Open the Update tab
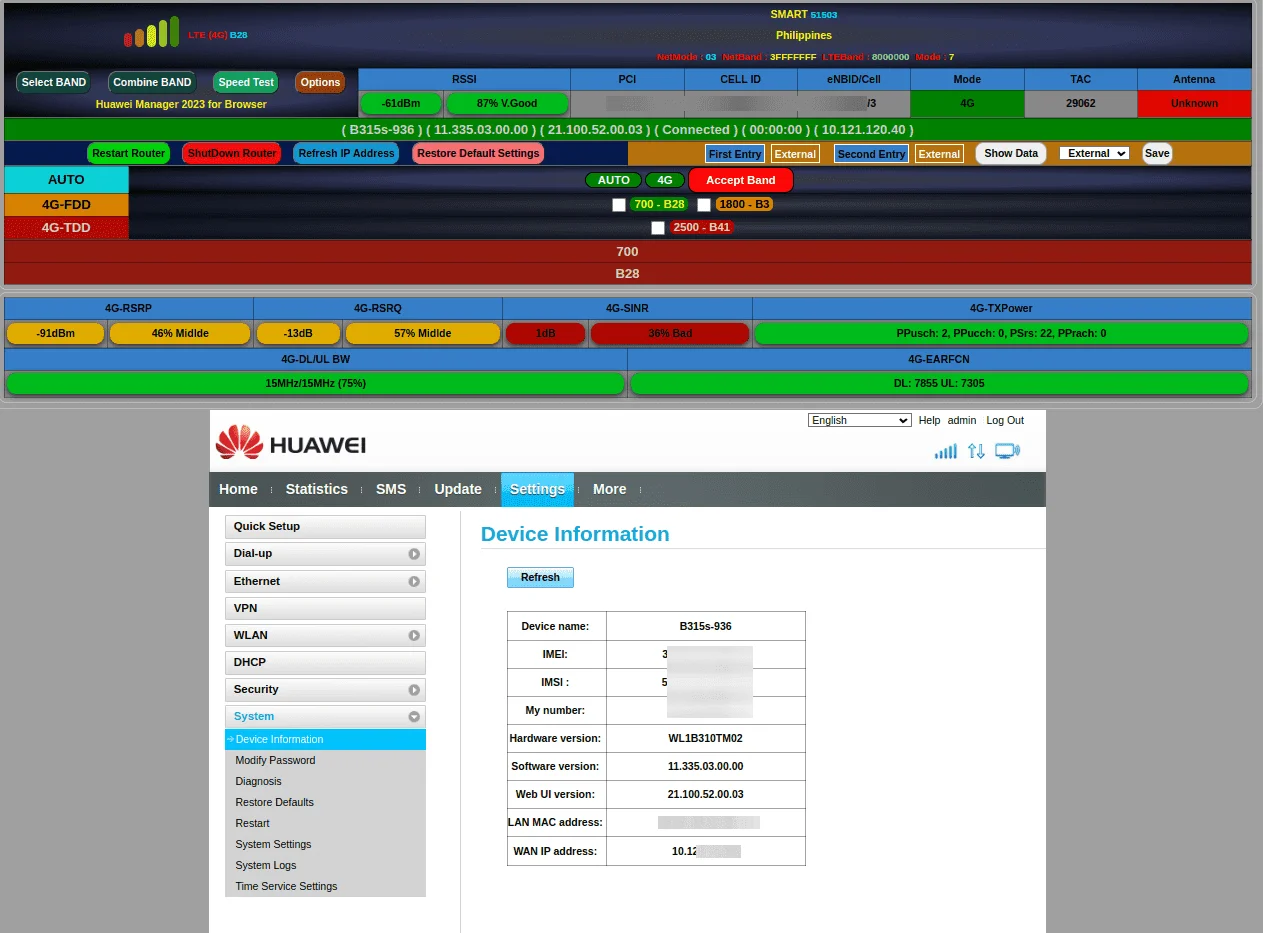Screen dimensions: 1263x933 point(458,489)
